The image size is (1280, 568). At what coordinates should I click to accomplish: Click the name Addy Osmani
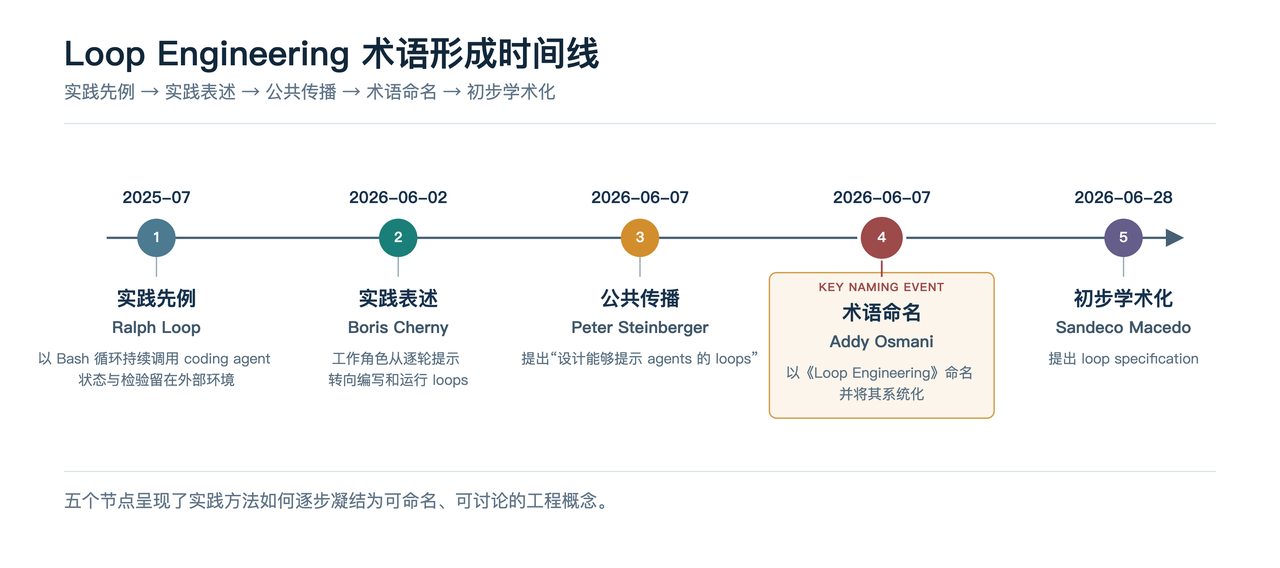882,341
